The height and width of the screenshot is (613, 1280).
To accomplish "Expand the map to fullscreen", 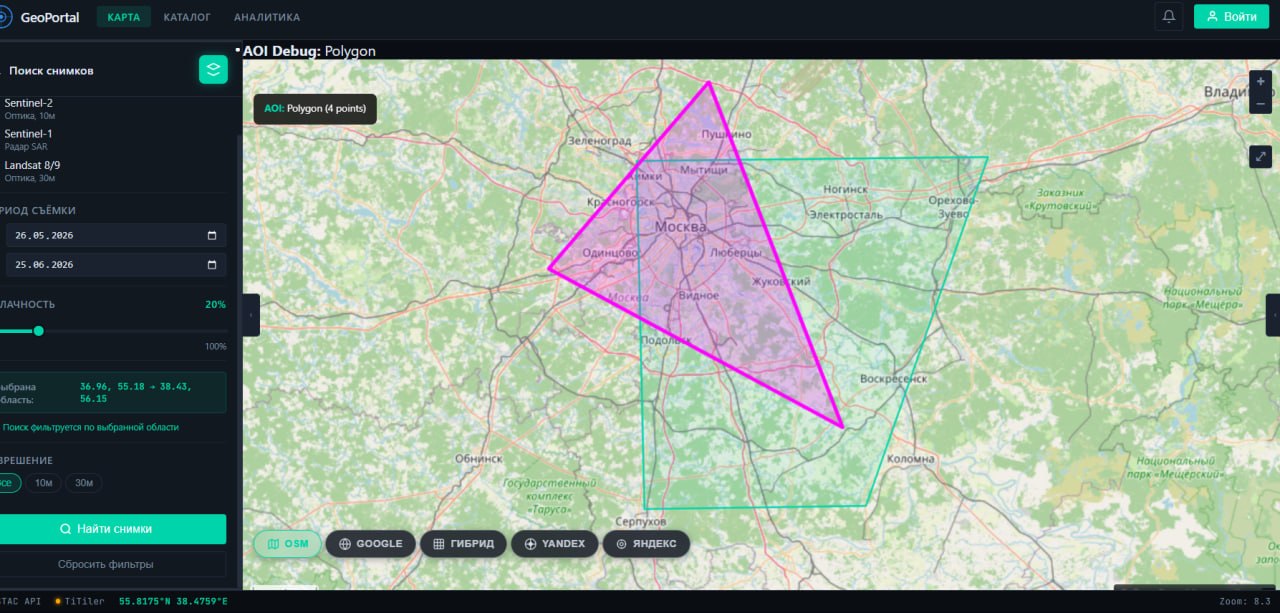I will [1261, 156].
